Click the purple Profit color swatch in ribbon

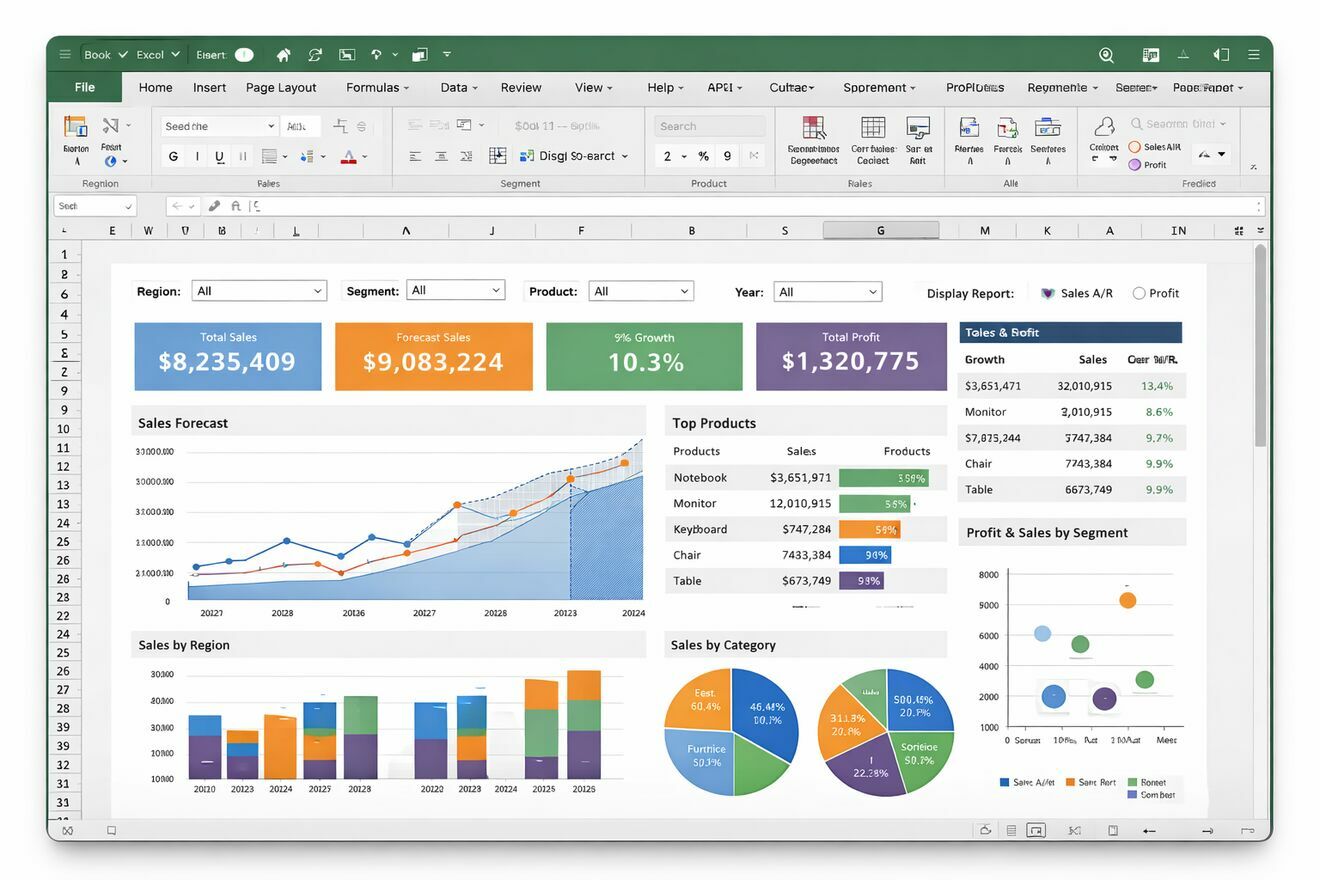pos(1135,165)
